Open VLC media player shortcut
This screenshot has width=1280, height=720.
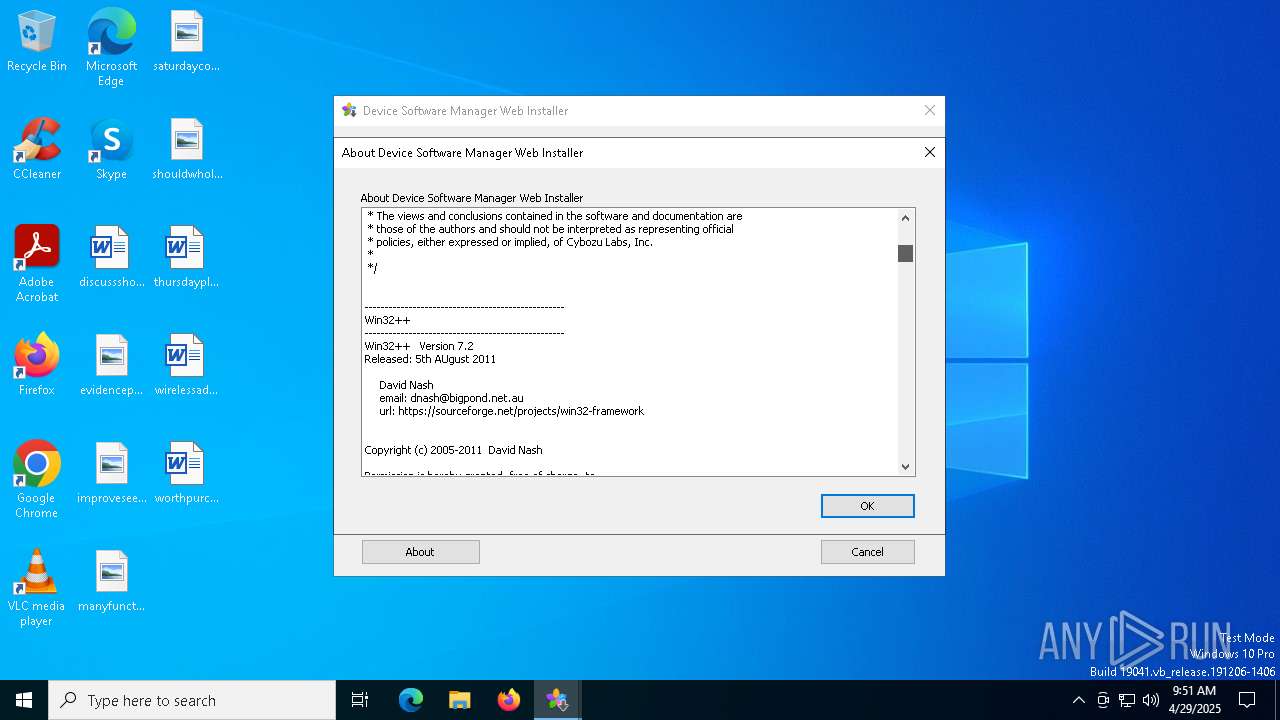pos(37,588)
